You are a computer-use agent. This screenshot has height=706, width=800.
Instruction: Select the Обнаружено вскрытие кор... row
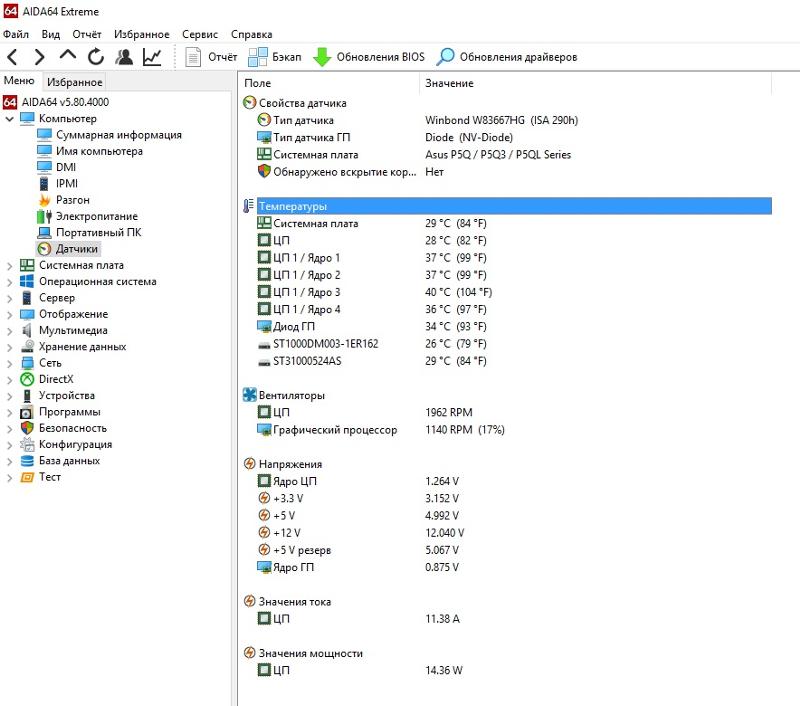point(514,172)
